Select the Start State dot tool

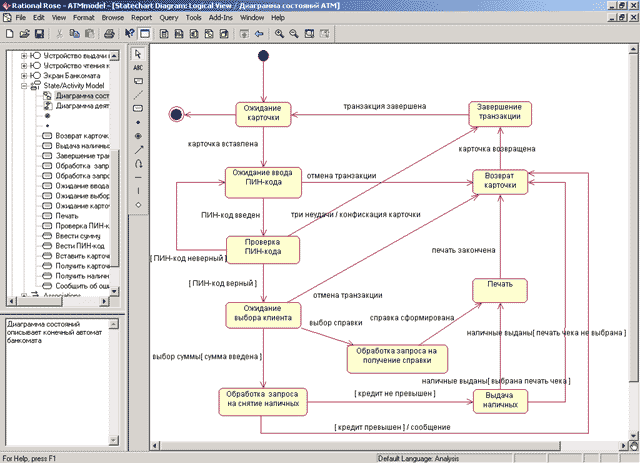click(x=138, y=122)
